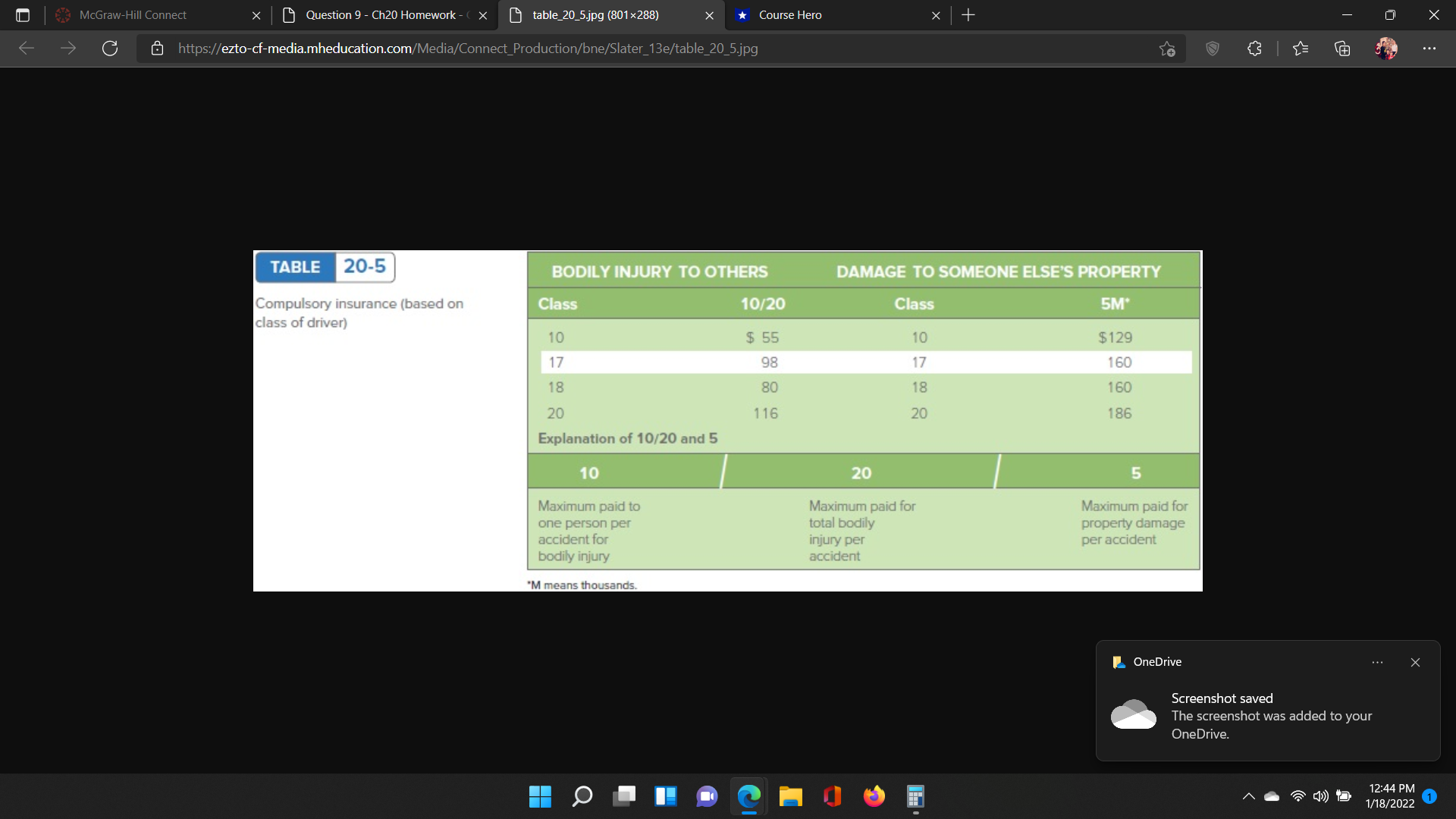Open the Favorites star list icon
1456x819 pixels.
point(1301,49)
